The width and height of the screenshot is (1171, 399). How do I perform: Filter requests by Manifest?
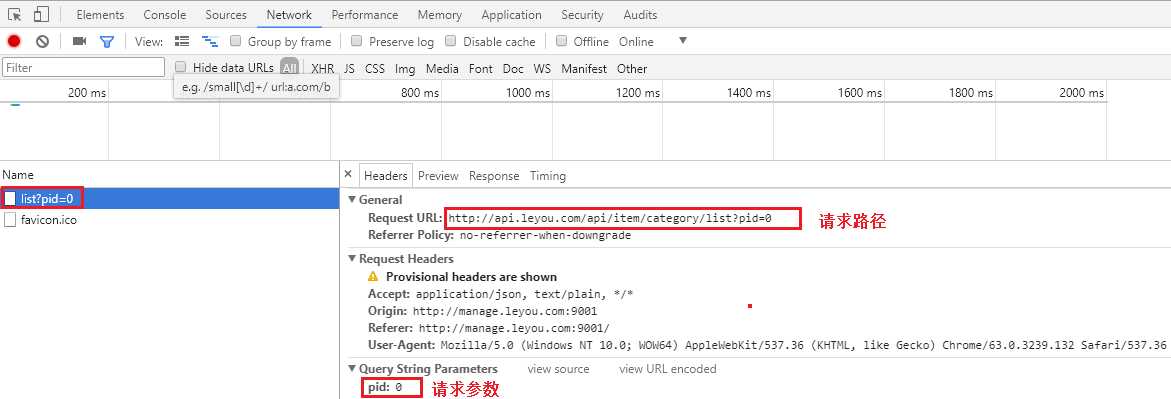point(584,68)
